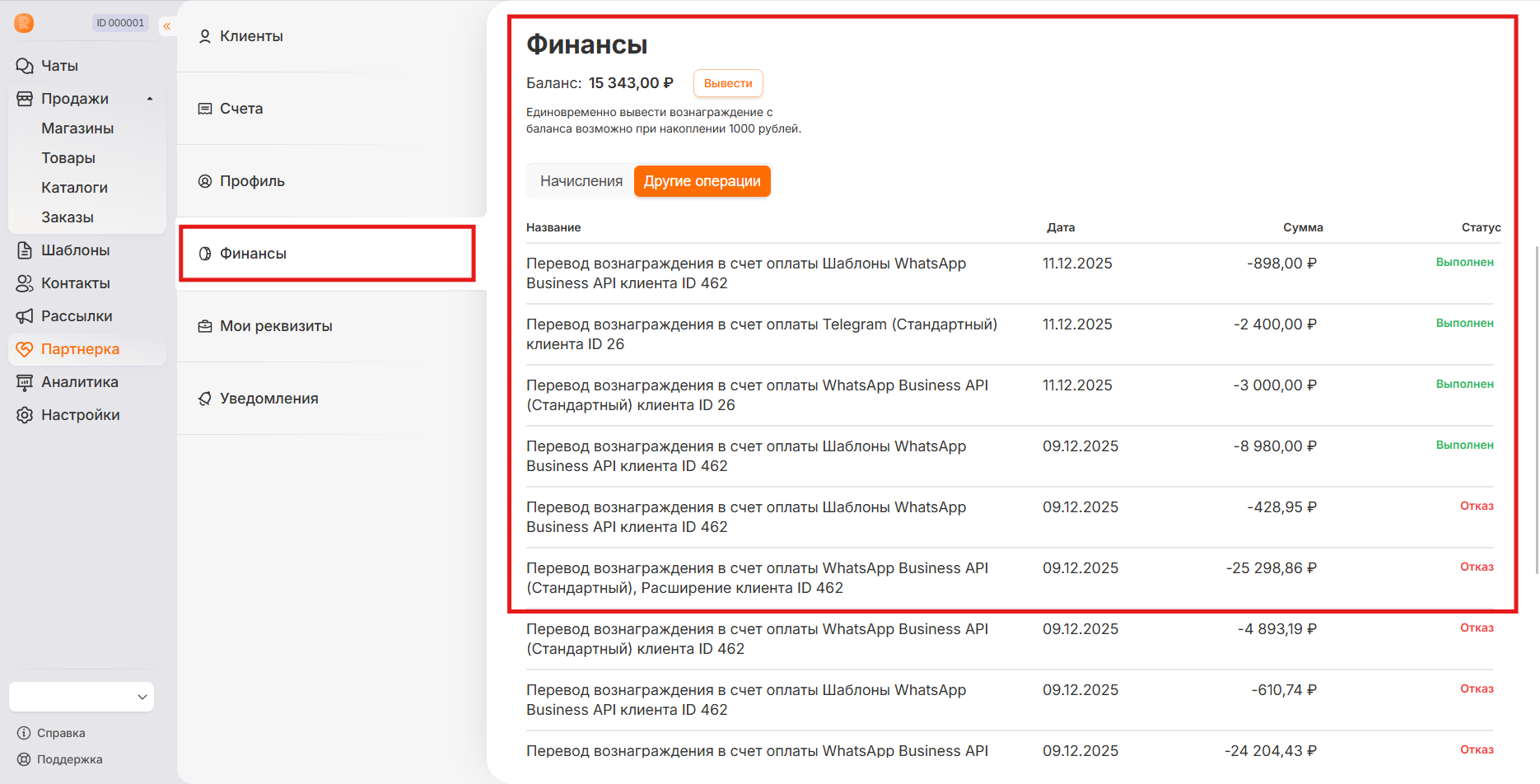
Task: Click the Рассылки megaphone icon
Action: (25, 316)
